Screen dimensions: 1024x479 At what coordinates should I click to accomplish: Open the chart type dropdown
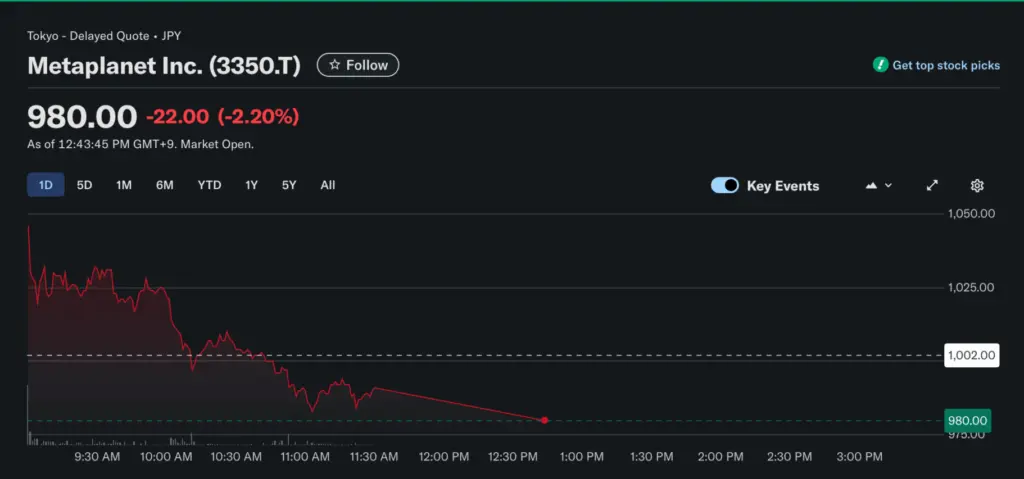click(x=878, y=186)
